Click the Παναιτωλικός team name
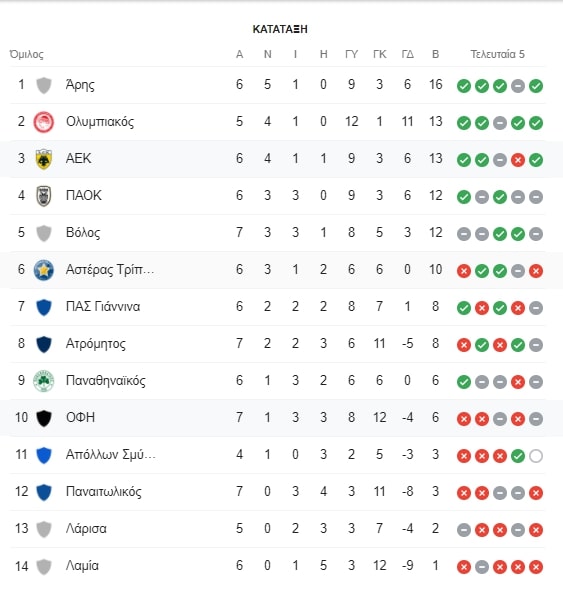Viewport: 563px width, 592px height. tap(104, 492)
